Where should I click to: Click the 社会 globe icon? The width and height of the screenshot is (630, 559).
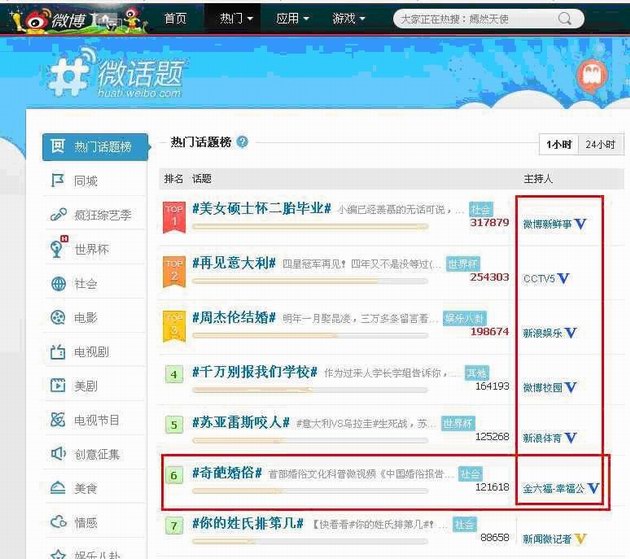coord(58,283)
